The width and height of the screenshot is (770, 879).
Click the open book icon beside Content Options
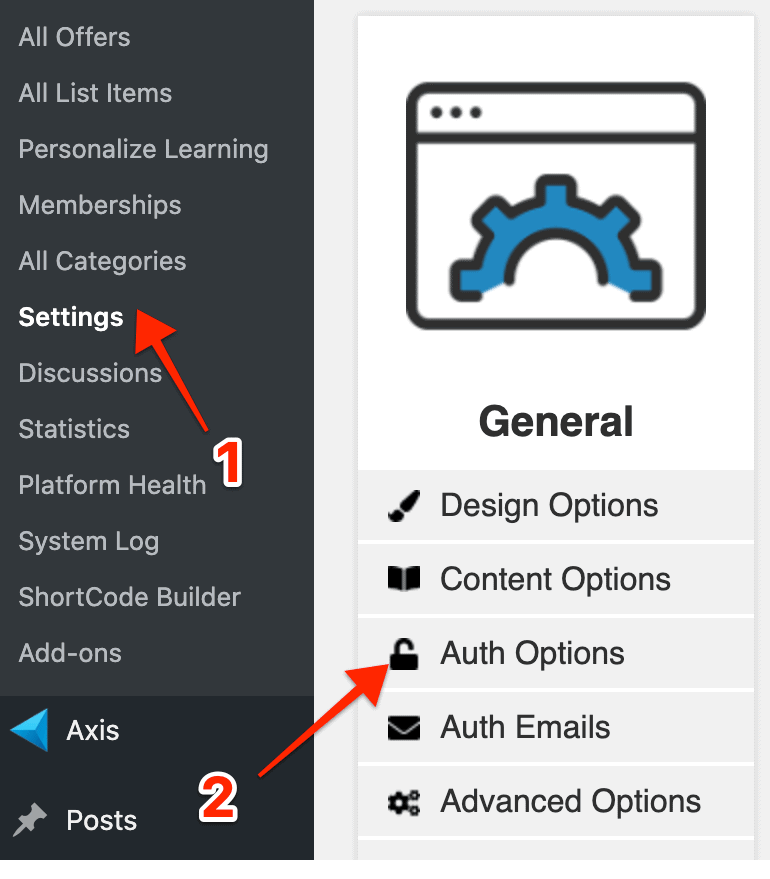403,579
